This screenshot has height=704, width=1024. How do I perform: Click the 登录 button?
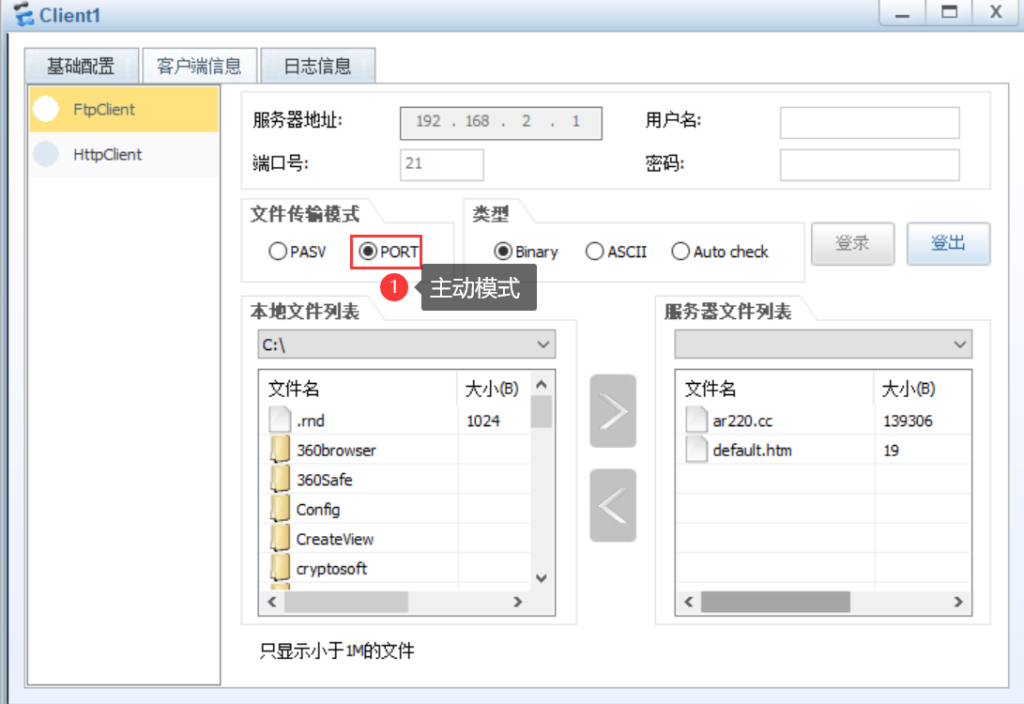852,244
